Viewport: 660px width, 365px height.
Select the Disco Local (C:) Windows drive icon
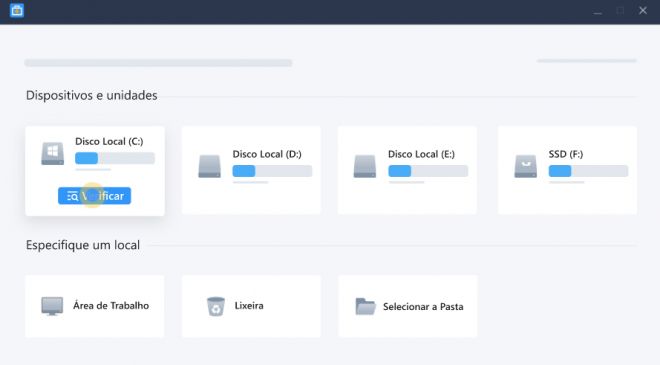point(53,153)
